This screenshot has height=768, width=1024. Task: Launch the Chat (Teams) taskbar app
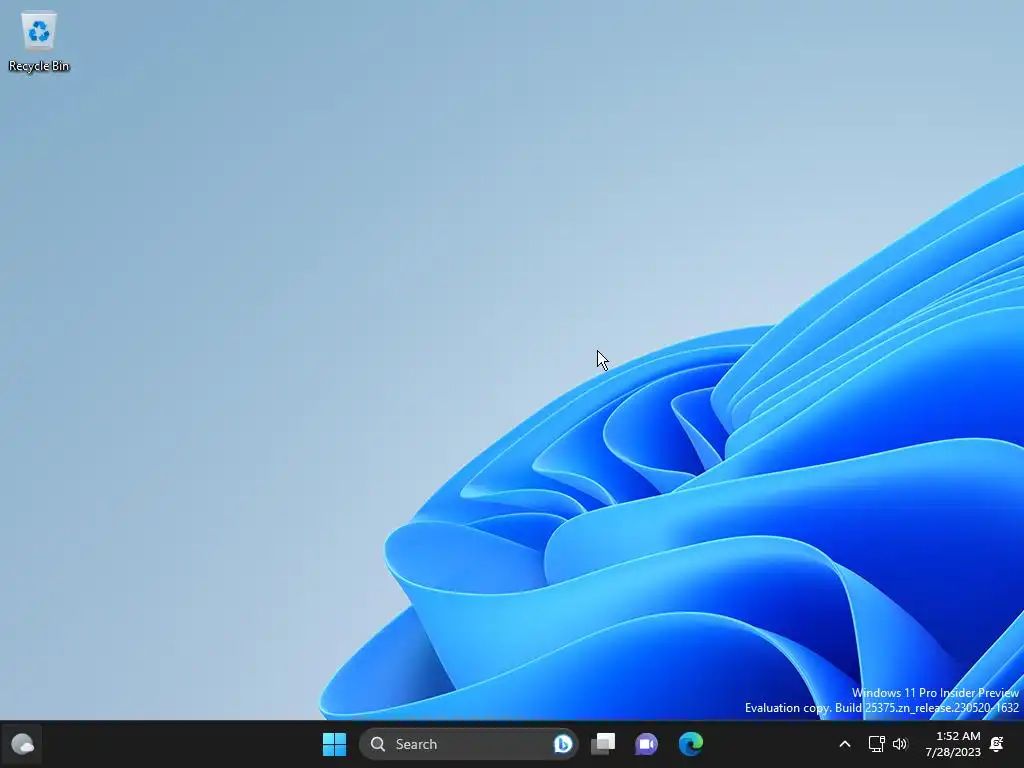click(x=647, y=744)
